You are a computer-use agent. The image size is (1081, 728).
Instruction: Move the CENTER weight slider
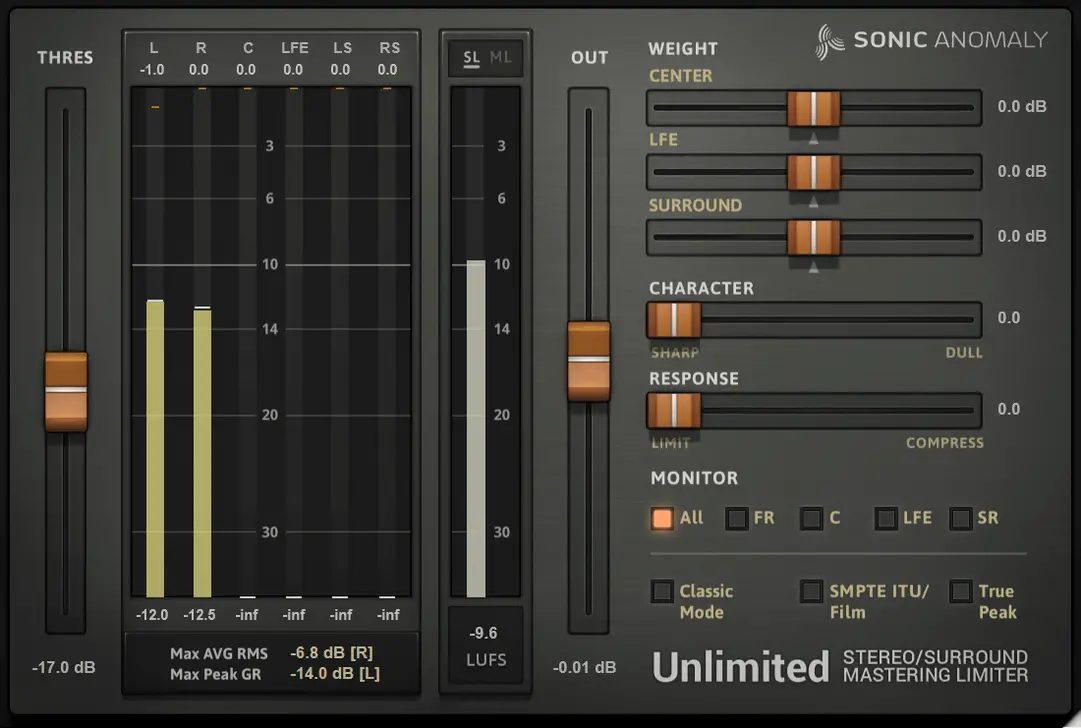pos(813,107)
